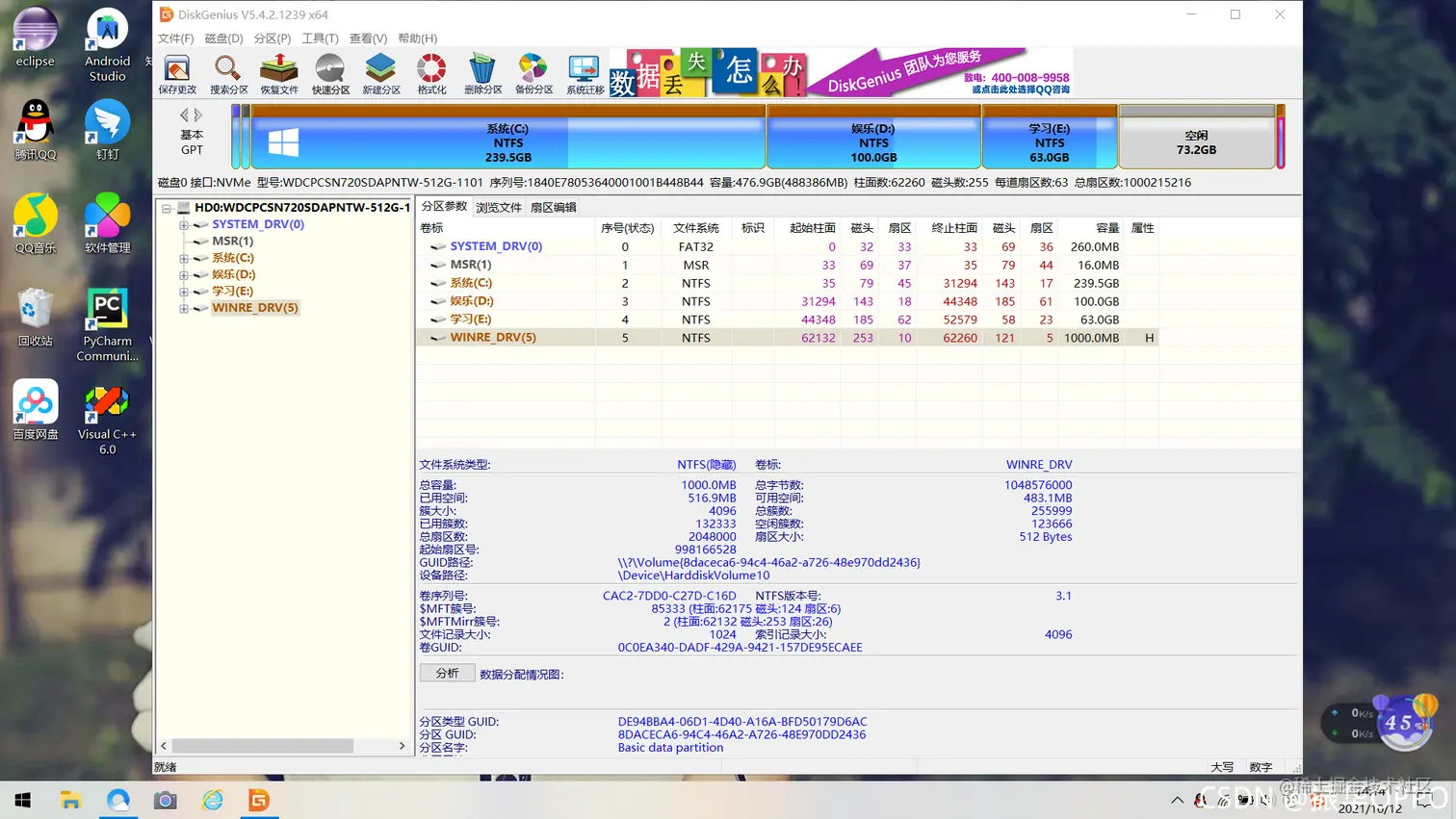This screenshot has width=1456, height=819.
Task: Click the tree panel scroll-right arrow
Action: [x=402, y=746]
